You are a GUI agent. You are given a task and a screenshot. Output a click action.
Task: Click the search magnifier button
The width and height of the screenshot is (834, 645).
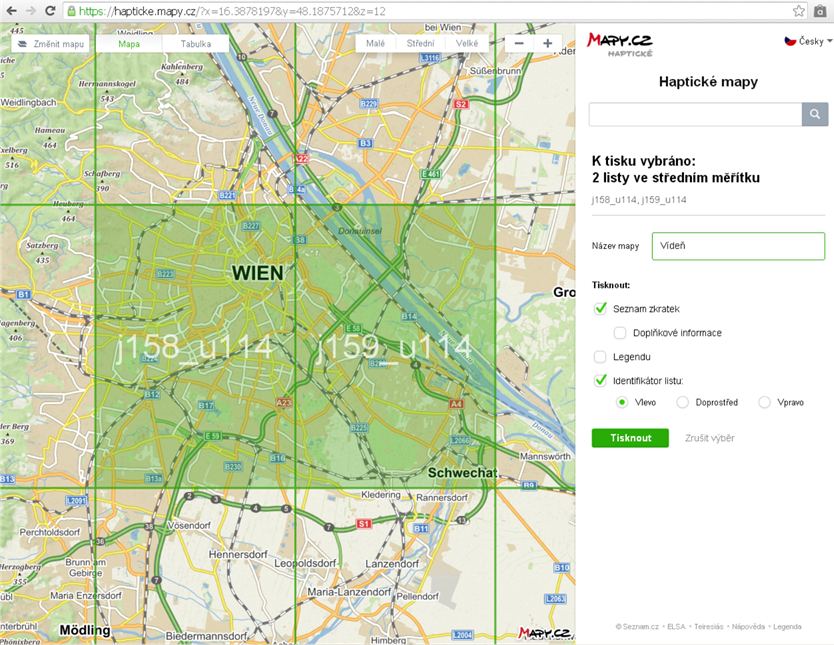(815, 114)
